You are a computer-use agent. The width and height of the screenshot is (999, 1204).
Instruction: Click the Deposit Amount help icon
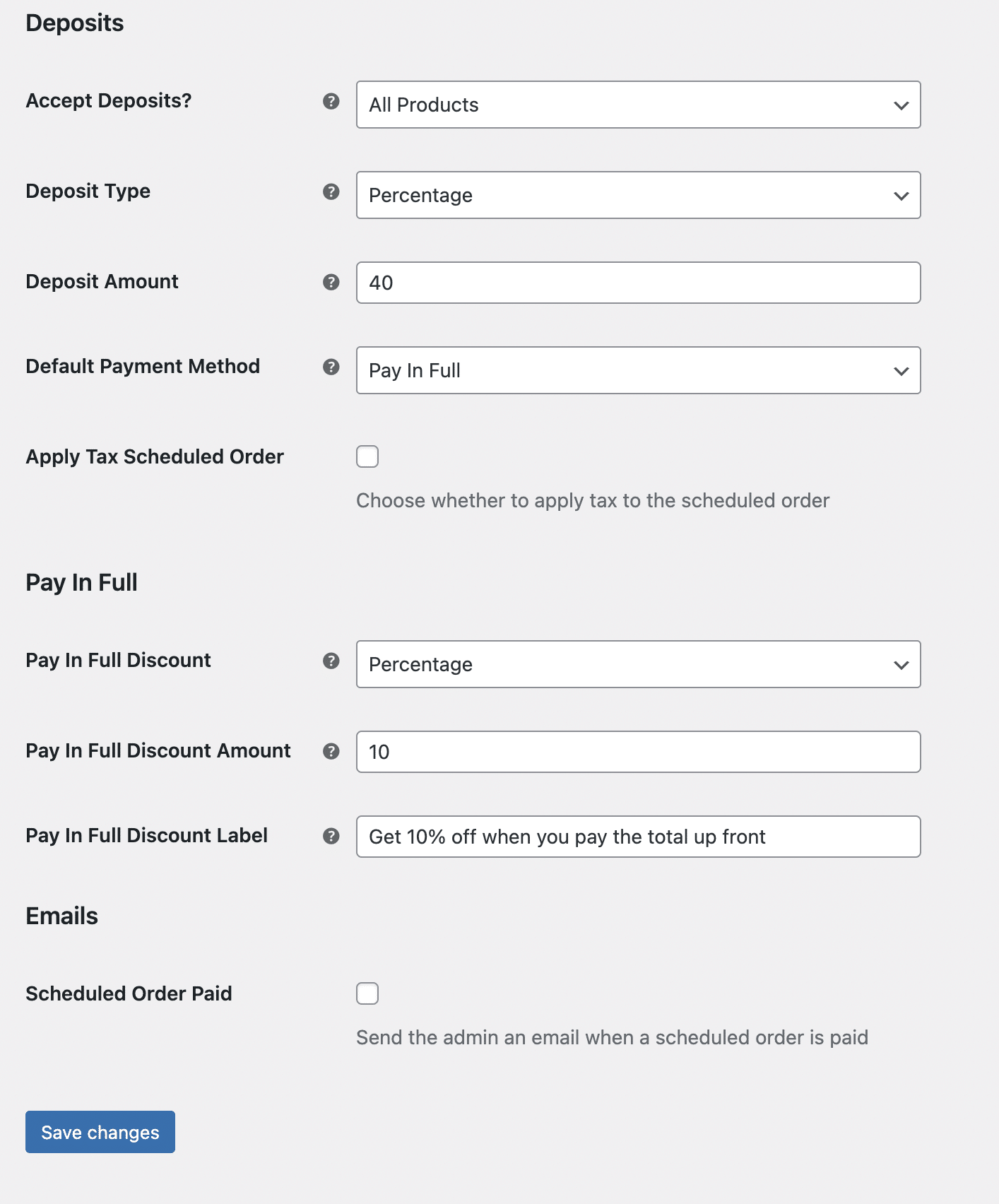click(331, 282)
